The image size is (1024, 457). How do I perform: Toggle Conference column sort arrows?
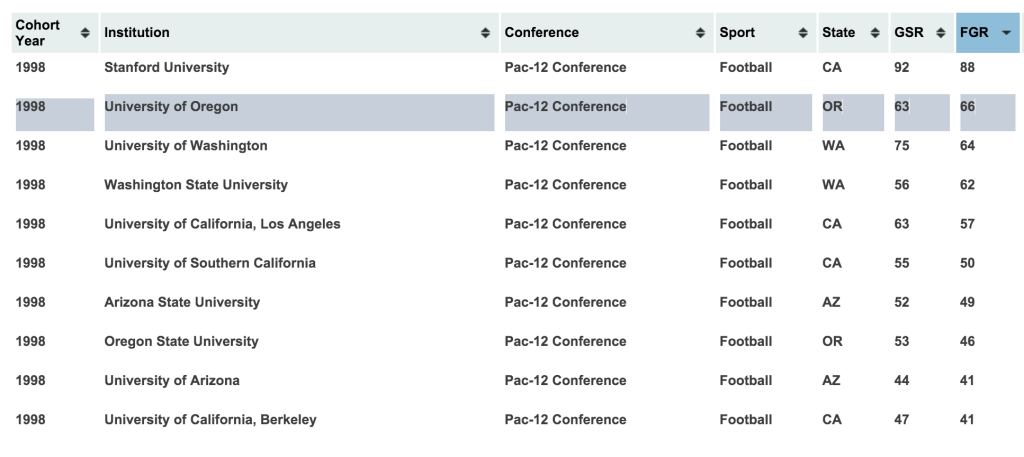700,33
